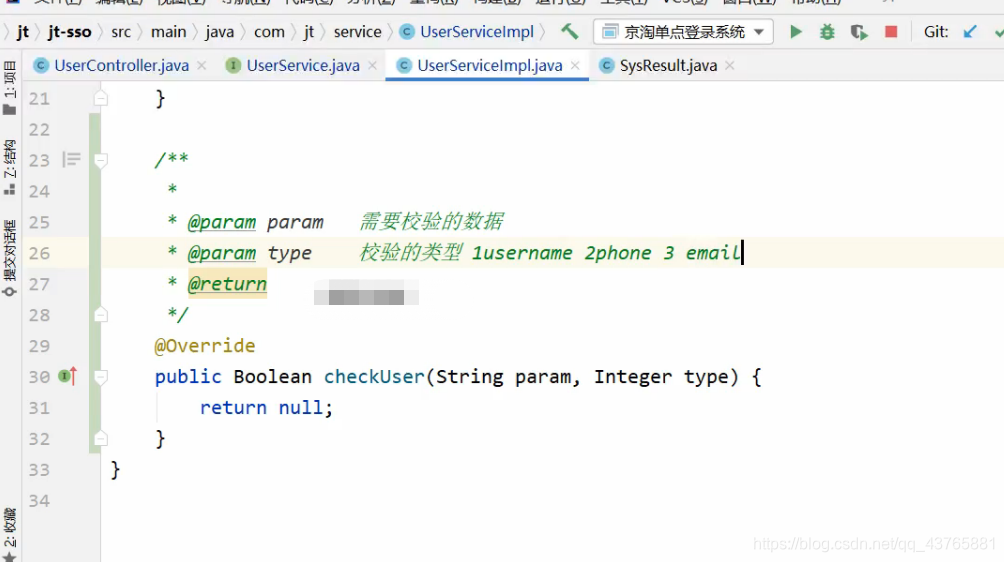Viewport: 1004px width, 562px height.
Task: Click jt-sso breadcrumb item
Action: point(69,31)
